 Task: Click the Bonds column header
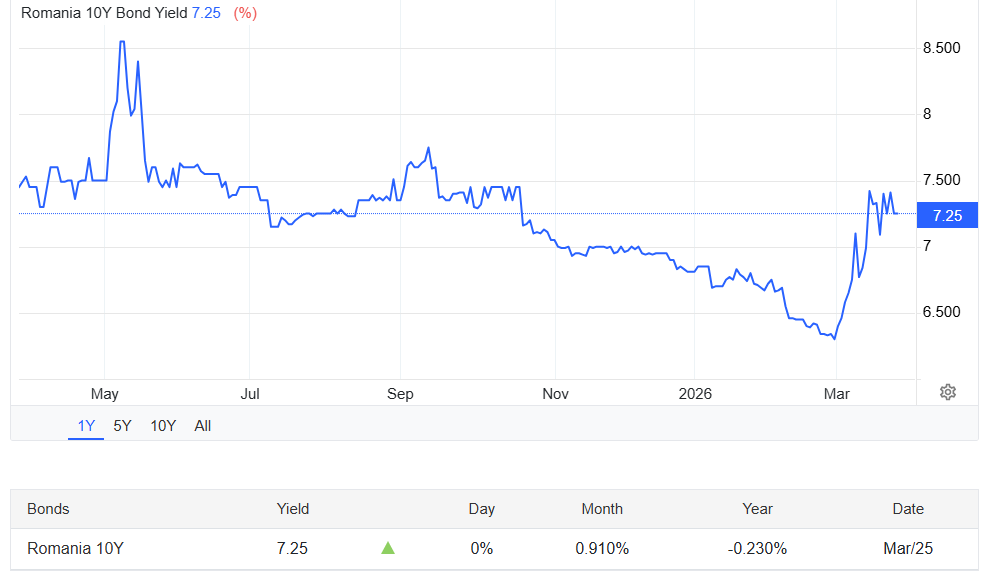pyautogui.click(x=48, y=509)
